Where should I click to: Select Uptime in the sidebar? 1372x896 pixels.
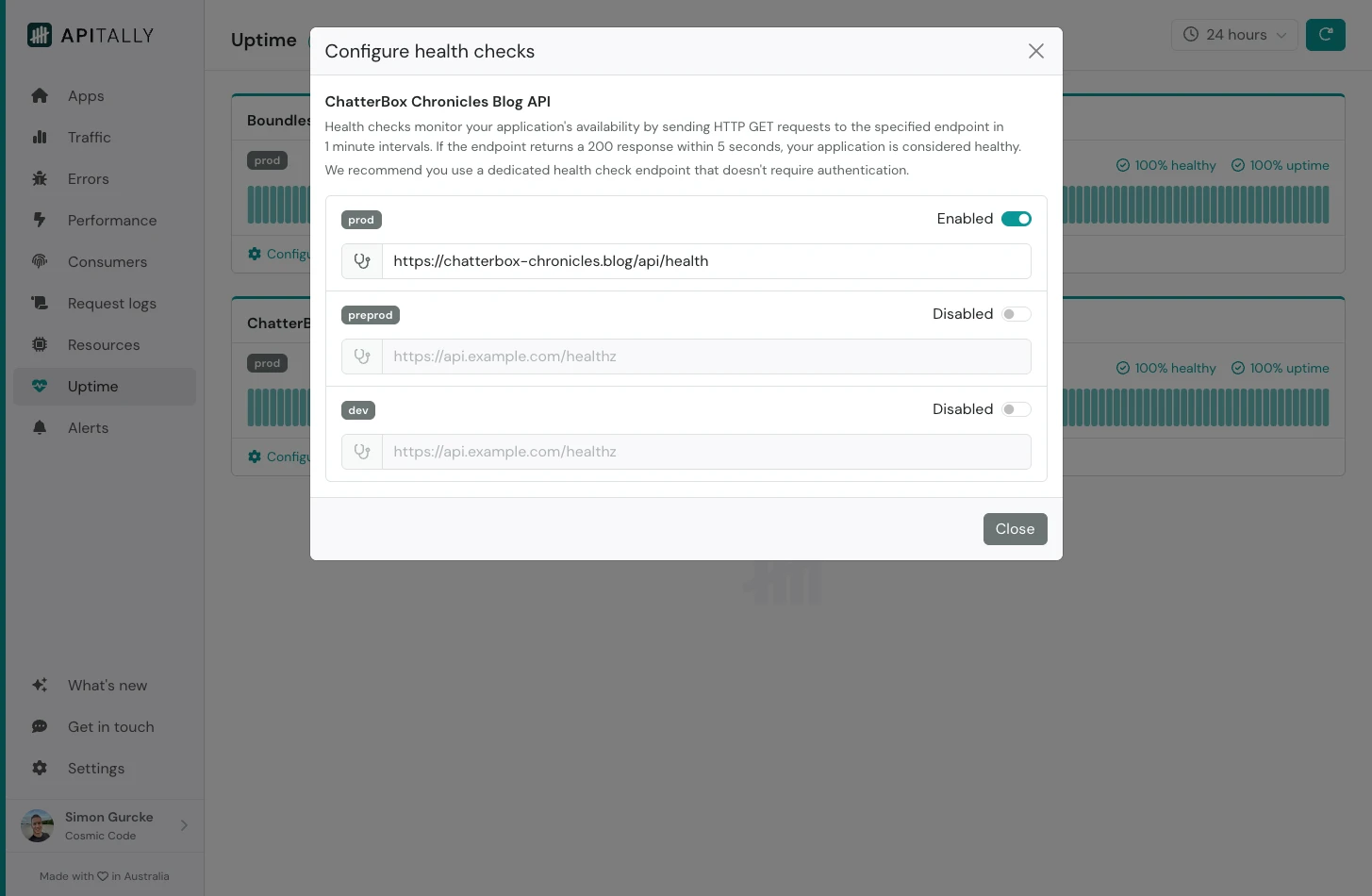pos(92,386)
